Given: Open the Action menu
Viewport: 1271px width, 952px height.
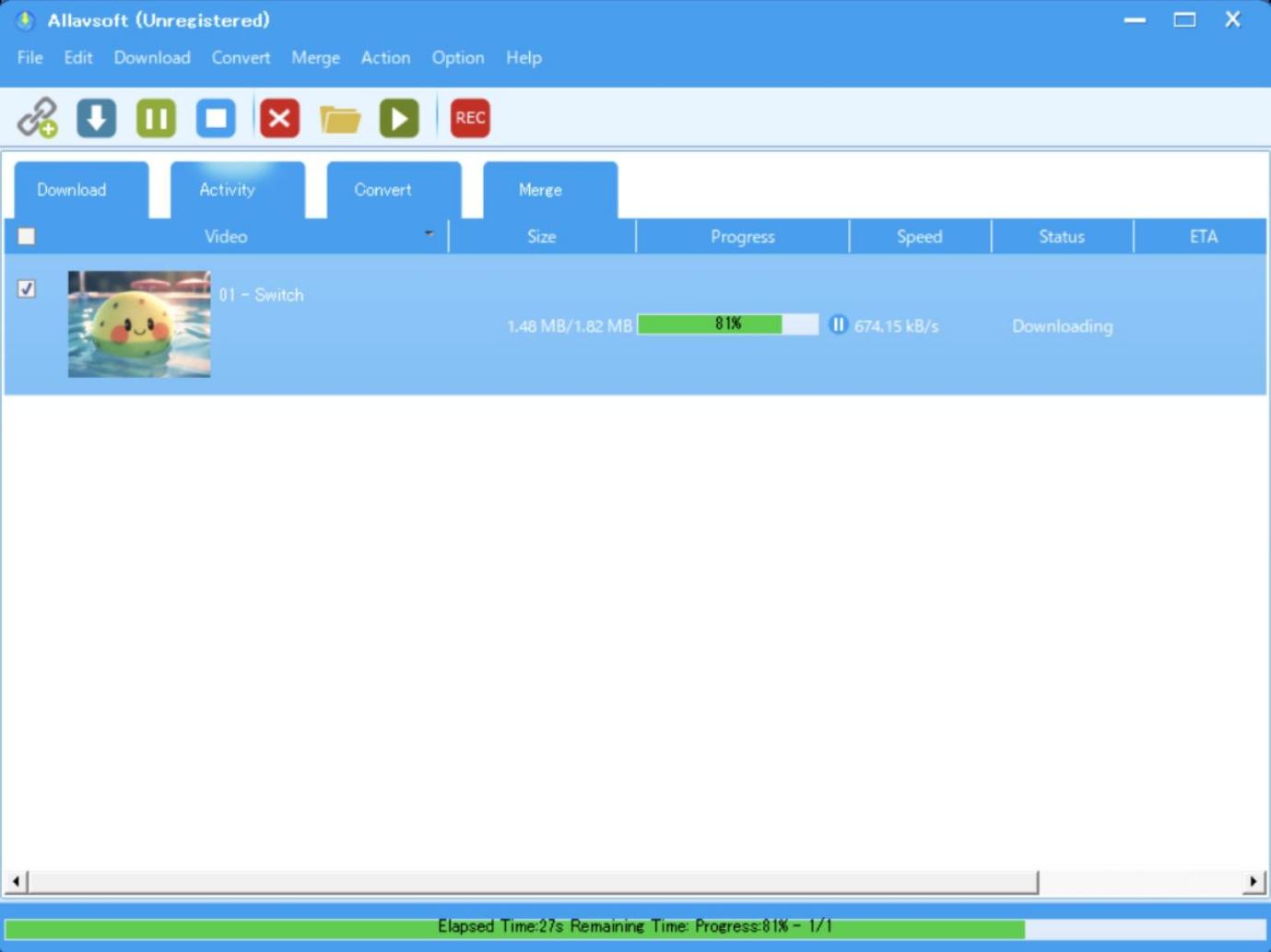Looking at the screenshot, I should (385, 57).
